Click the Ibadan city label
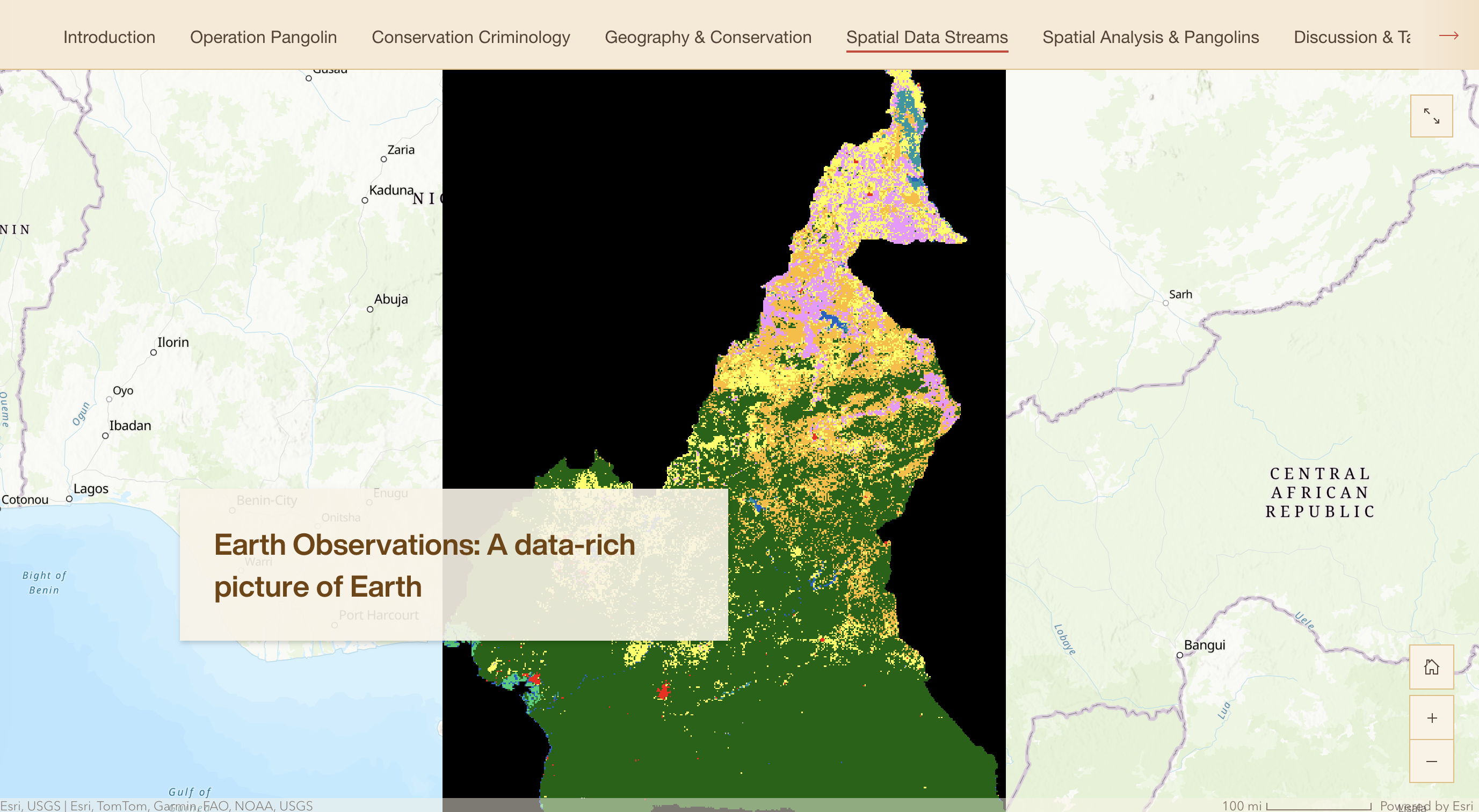Image resolution: width=1479 pixels, height=812 pixels. [x=130, y=425]
